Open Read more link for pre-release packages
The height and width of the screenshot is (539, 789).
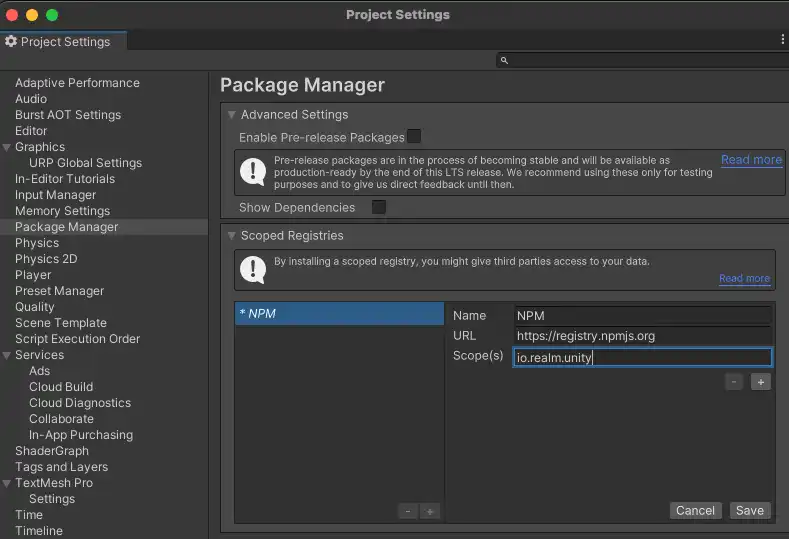[x=751, y=160]
